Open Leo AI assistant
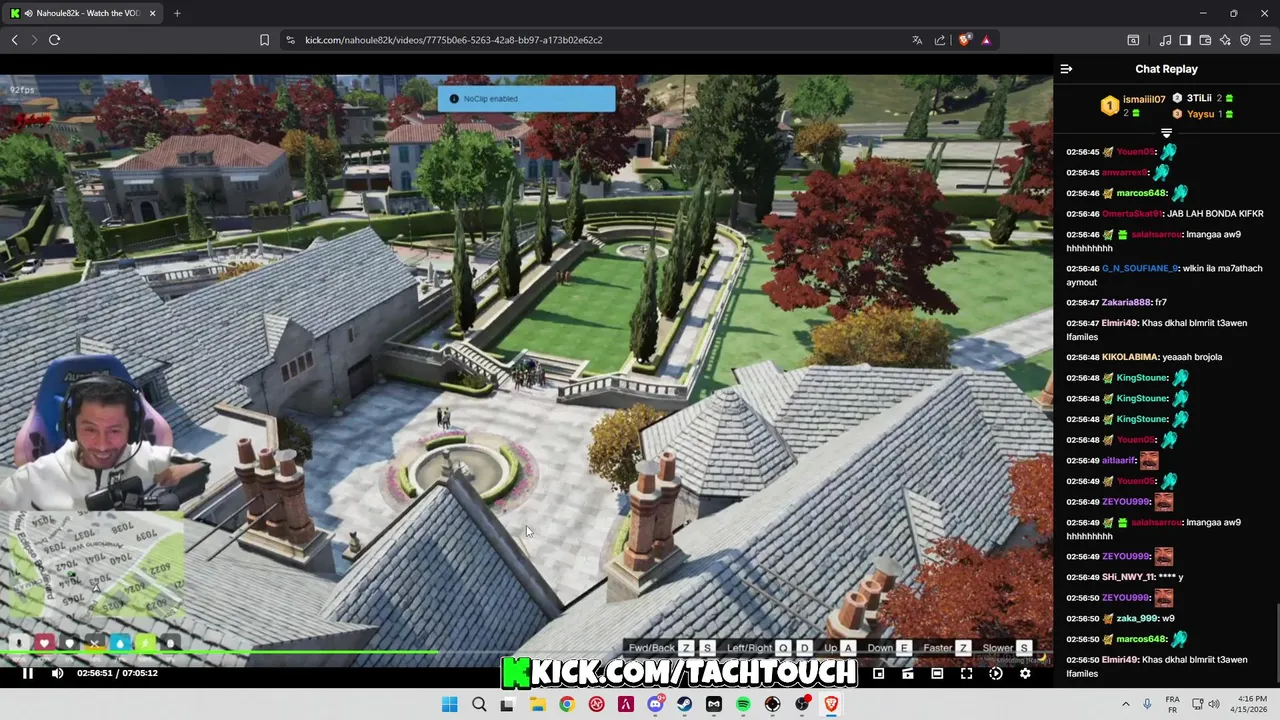 [x=1225, y=40]
